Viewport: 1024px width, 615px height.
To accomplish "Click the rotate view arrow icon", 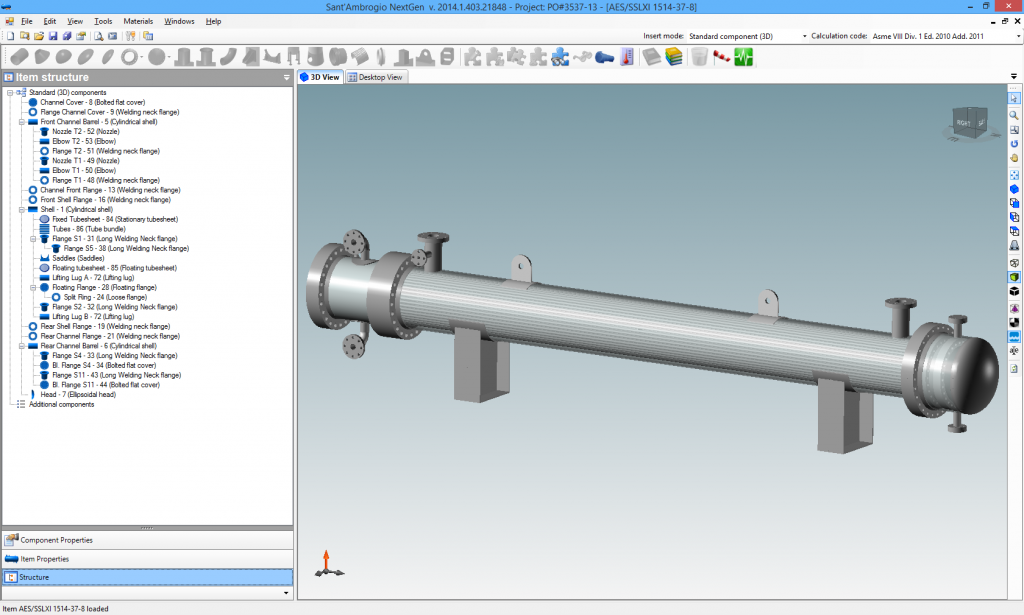I will [1014, 144].
